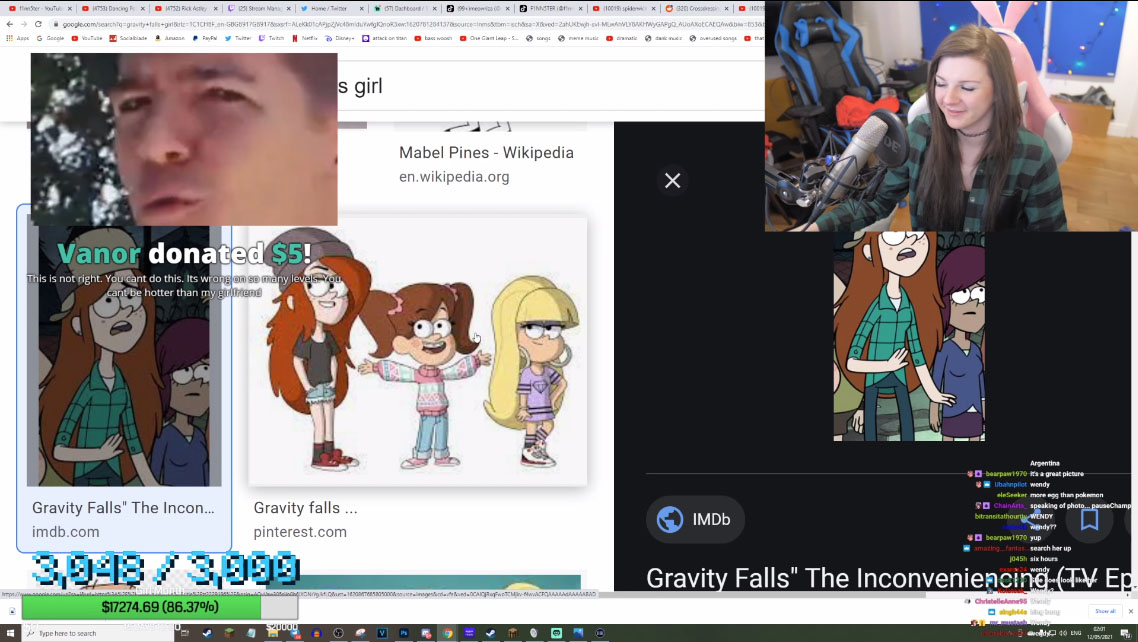Open the Twitch bookmark
The width and height of the screenshot is (1138, 642).
click(271, 38)
